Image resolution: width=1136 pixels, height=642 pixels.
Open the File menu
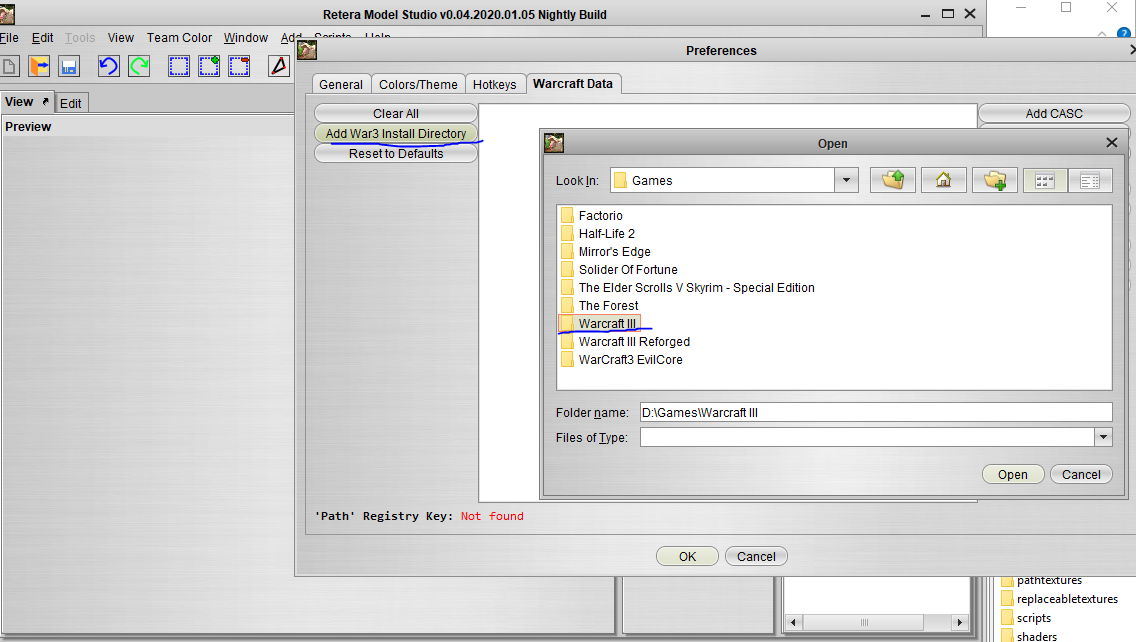pyautogui.click(x=9, y=38)
